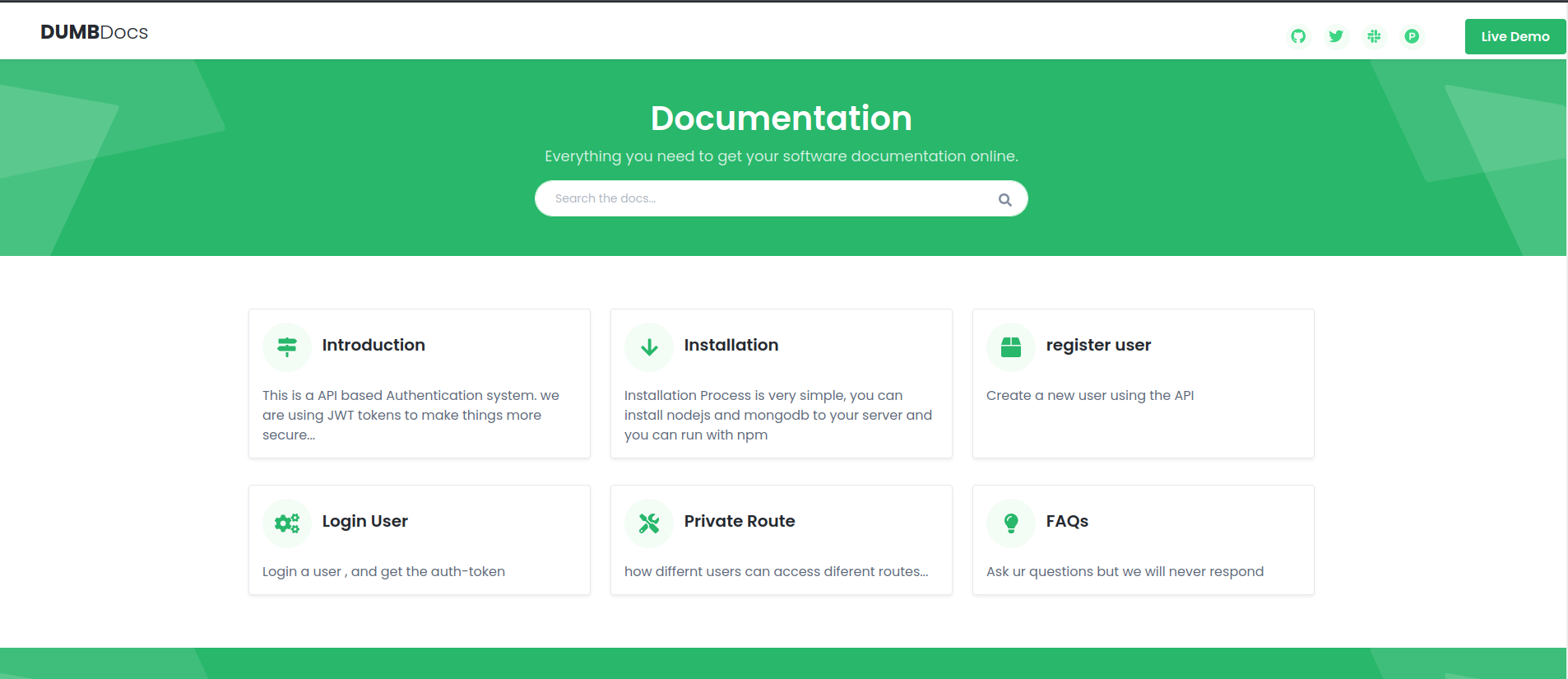Click the search magnifier icon
The width and height of the screenshot is (1568, 679).
coord(1004,199)
